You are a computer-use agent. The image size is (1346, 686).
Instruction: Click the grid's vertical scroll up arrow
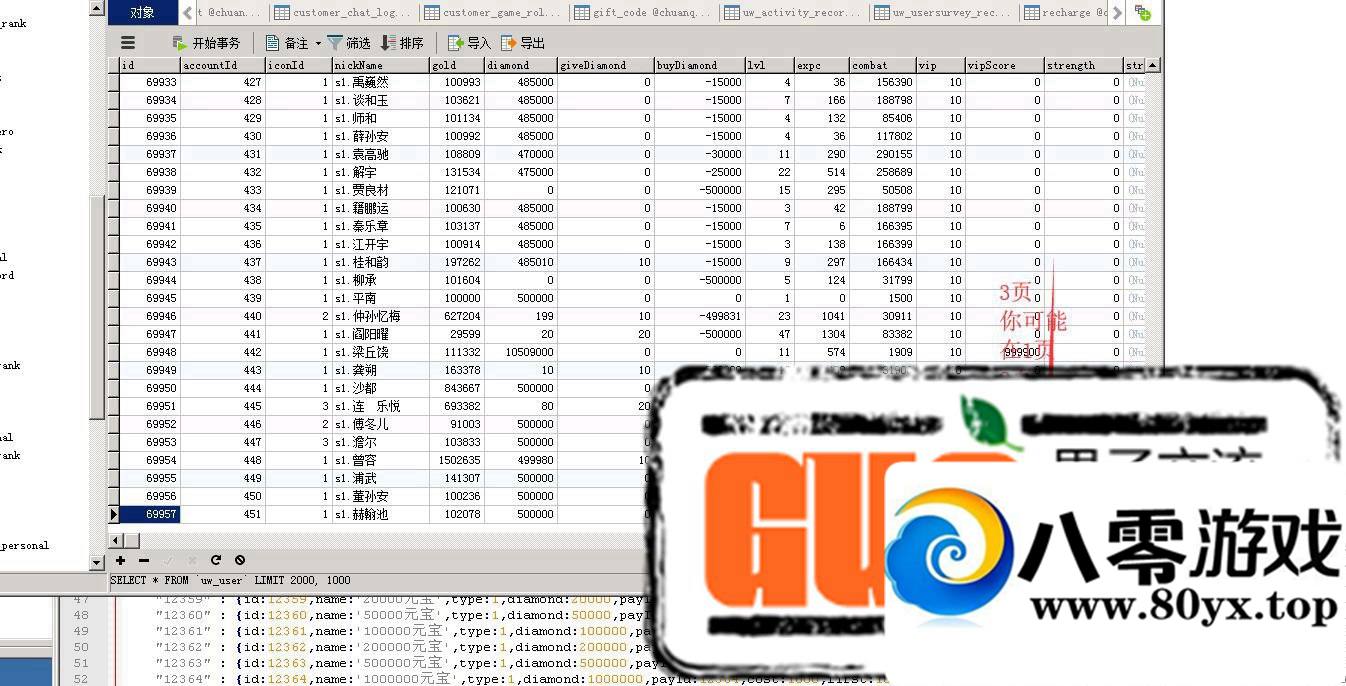1153,65
